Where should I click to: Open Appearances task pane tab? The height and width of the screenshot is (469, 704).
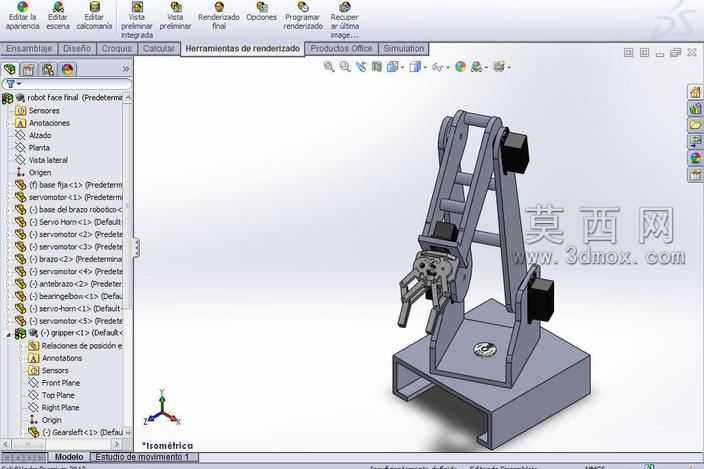pos(695,158)
